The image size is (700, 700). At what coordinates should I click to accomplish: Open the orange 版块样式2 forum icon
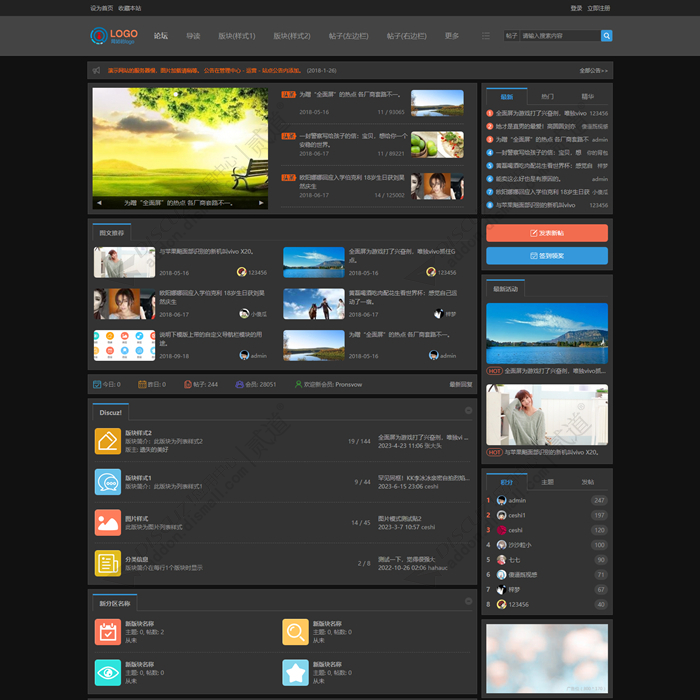click(x=108, y=441)
